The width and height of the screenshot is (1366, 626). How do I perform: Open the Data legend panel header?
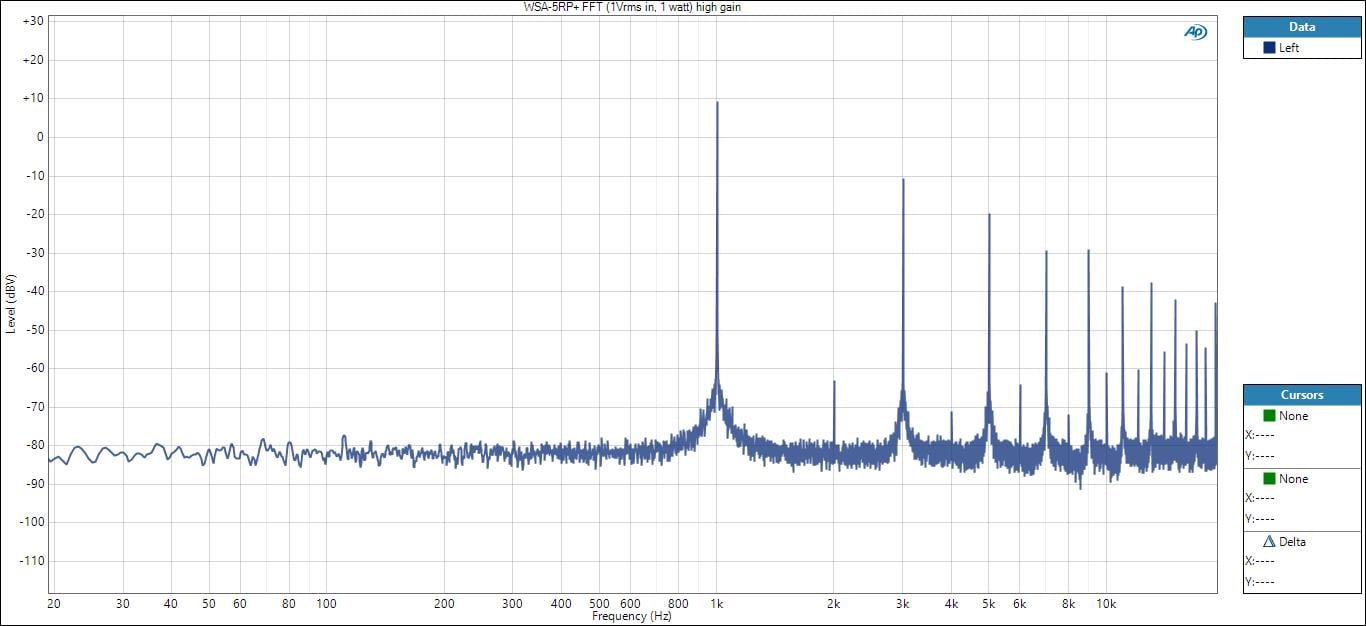[1302, 27]
